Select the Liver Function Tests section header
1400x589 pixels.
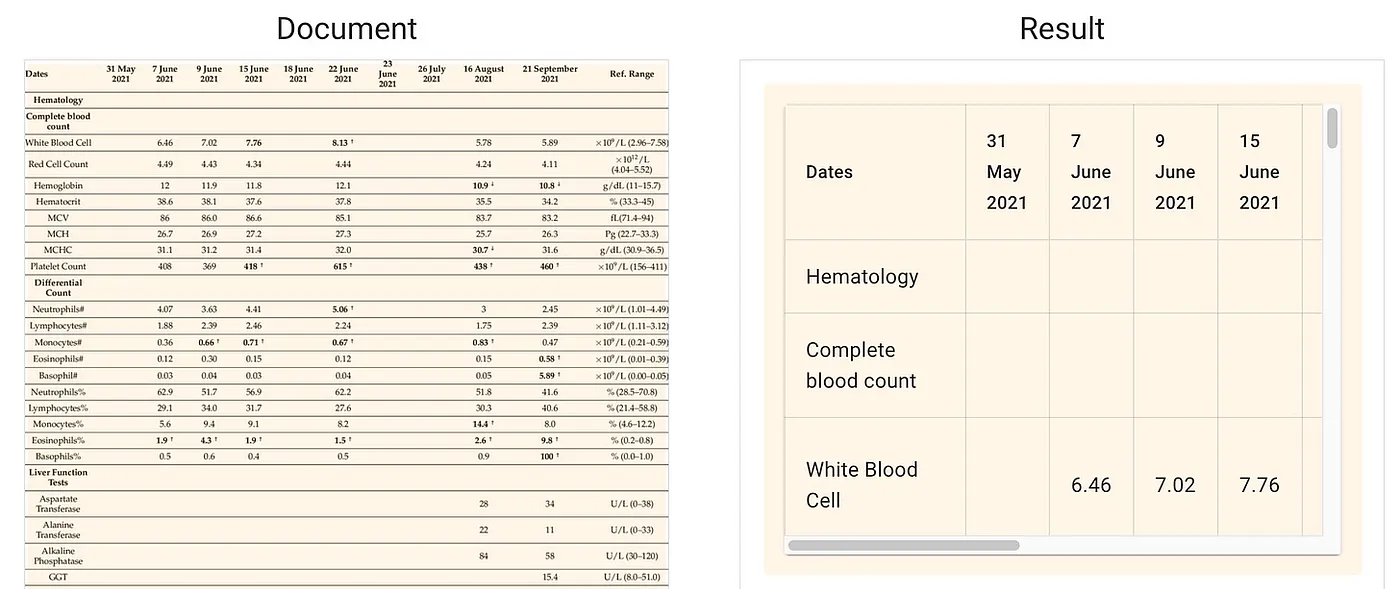tap(58, 477)
